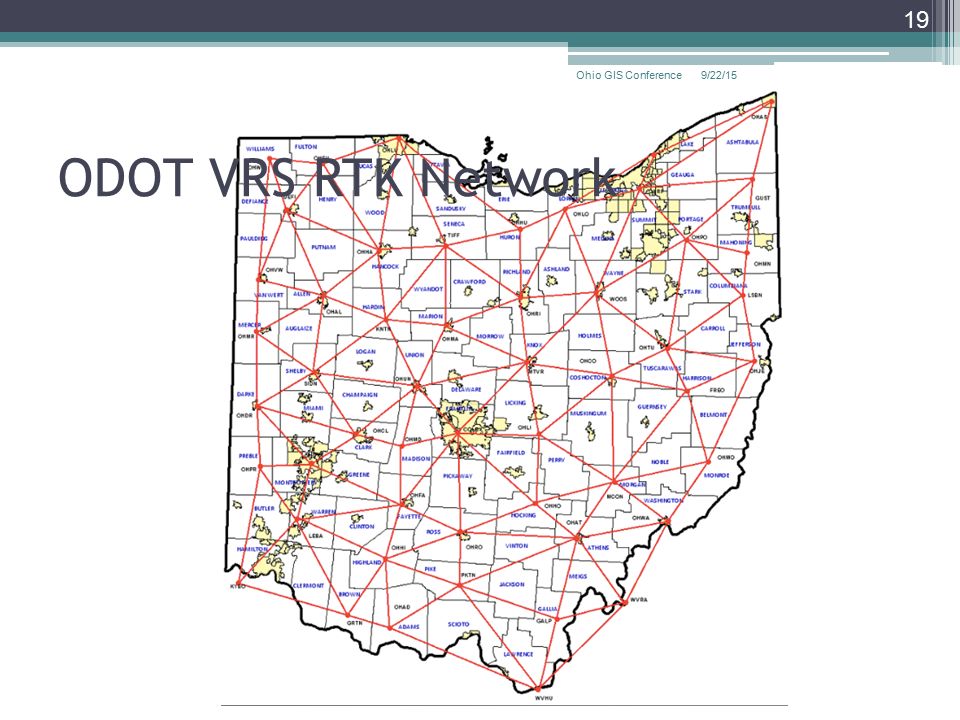Select the VINTON county label
960x720 pixels.
pos(516,546)
